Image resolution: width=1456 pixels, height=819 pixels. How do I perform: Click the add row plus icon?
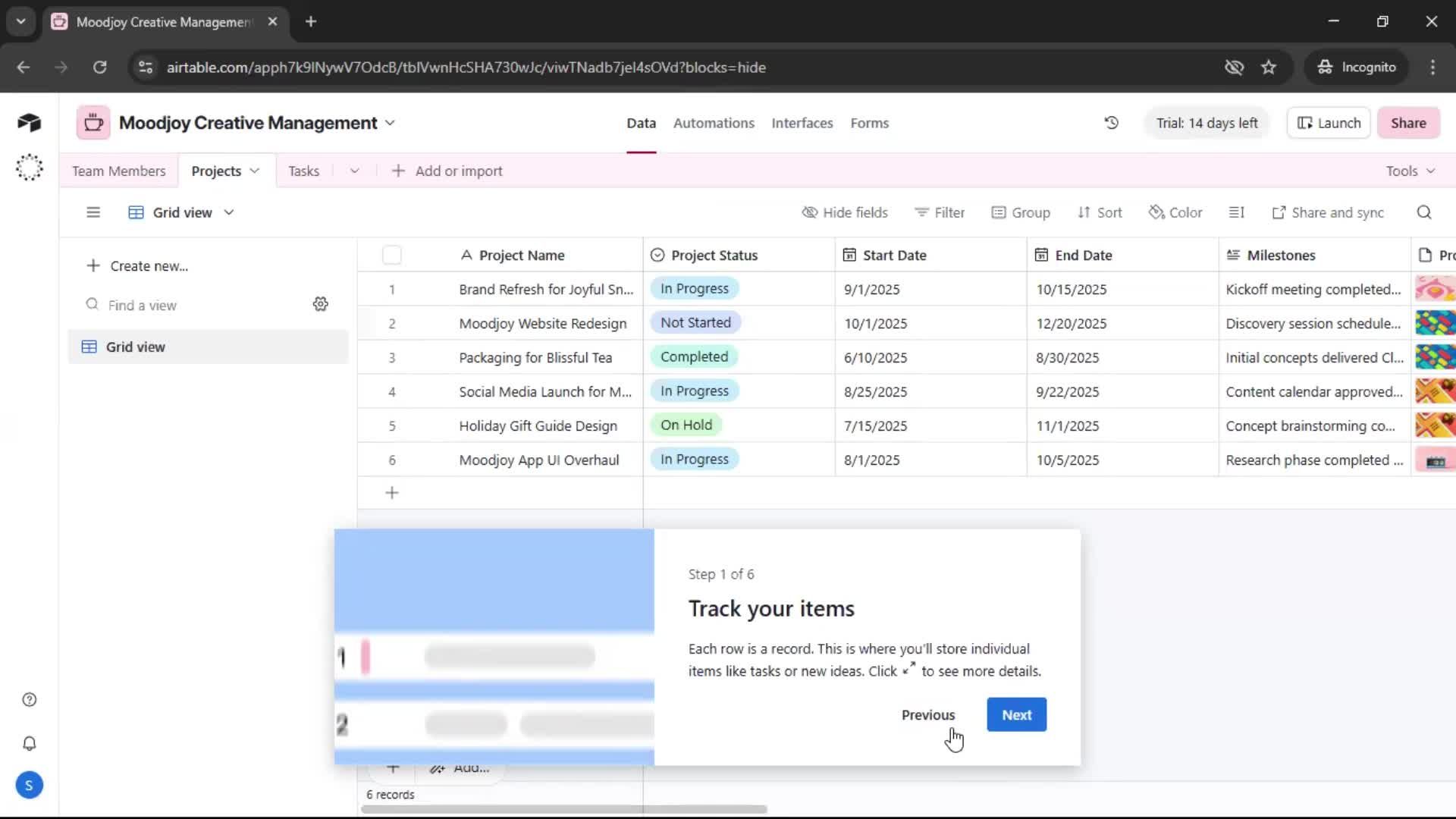[392, 493]
